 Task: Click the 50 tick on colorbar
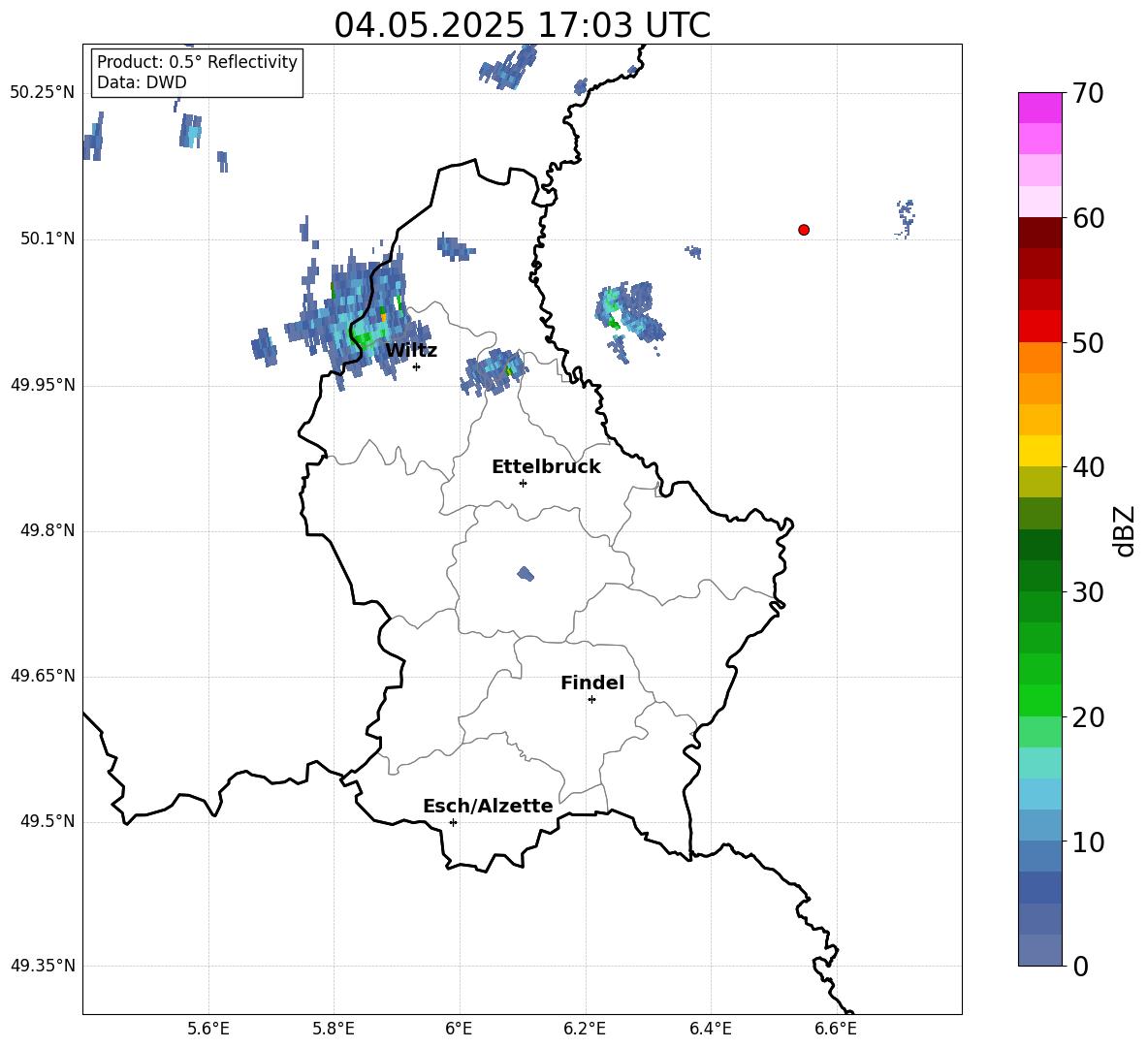coord(1088,342)
